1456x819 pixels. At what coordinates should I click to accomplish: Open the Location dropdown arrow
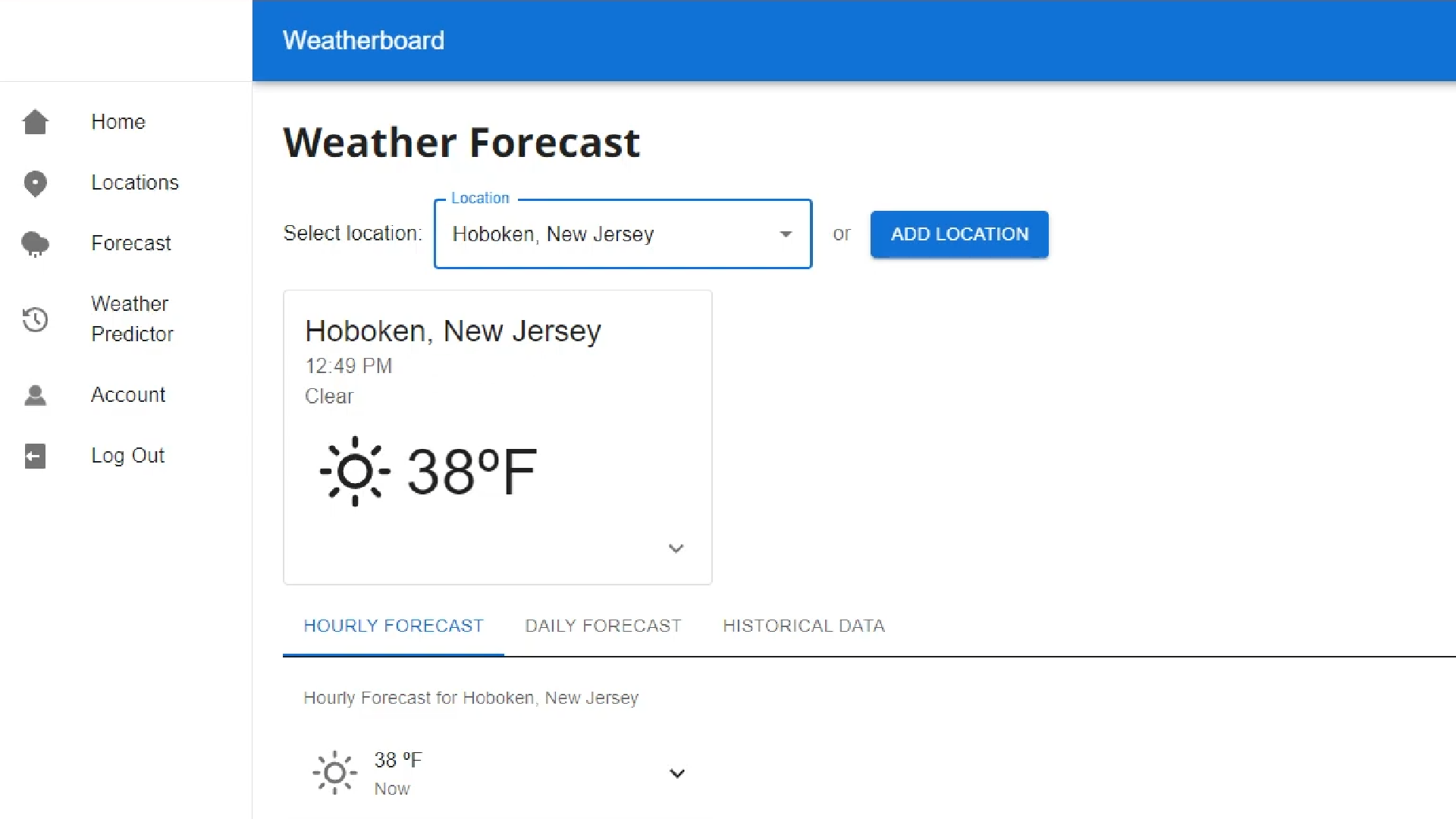[x=786, y=234]
